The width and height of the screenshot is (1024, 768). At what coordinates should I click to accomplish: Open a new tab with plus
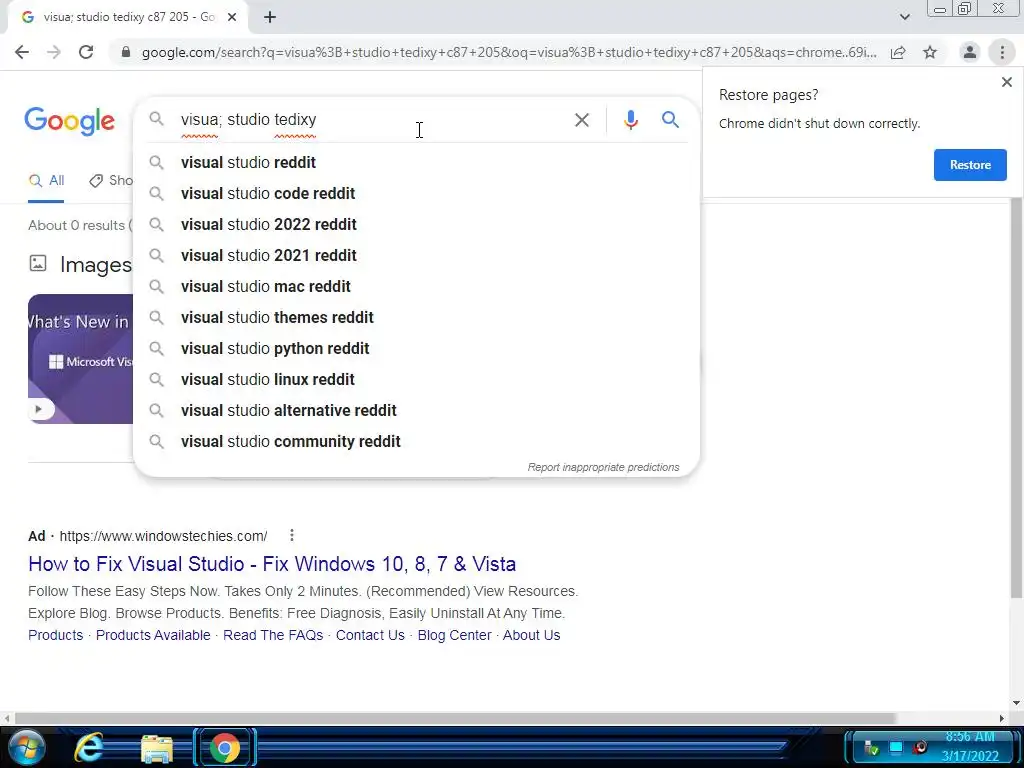pyautogui.click(x=270, y=17)
